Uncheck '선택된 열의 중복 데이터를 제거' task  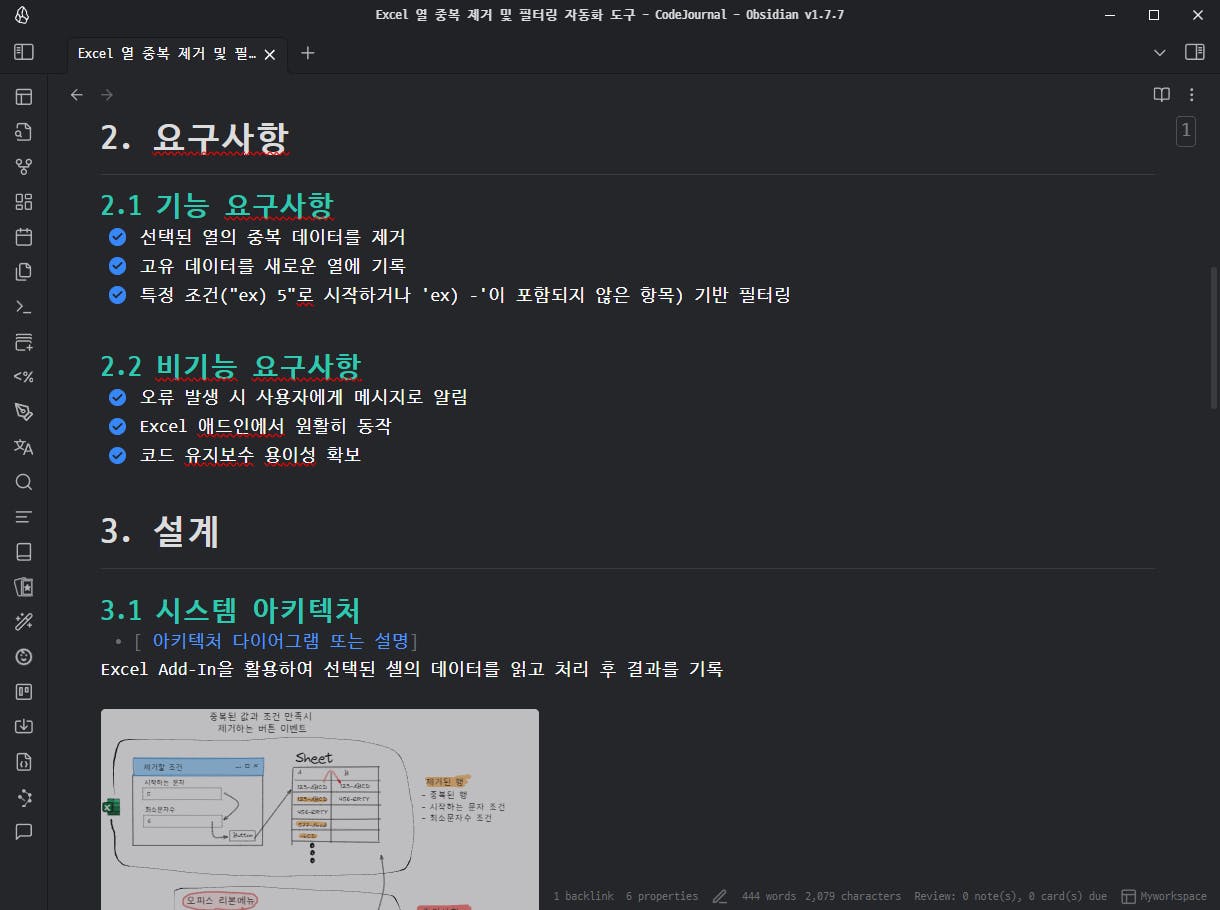117,237
